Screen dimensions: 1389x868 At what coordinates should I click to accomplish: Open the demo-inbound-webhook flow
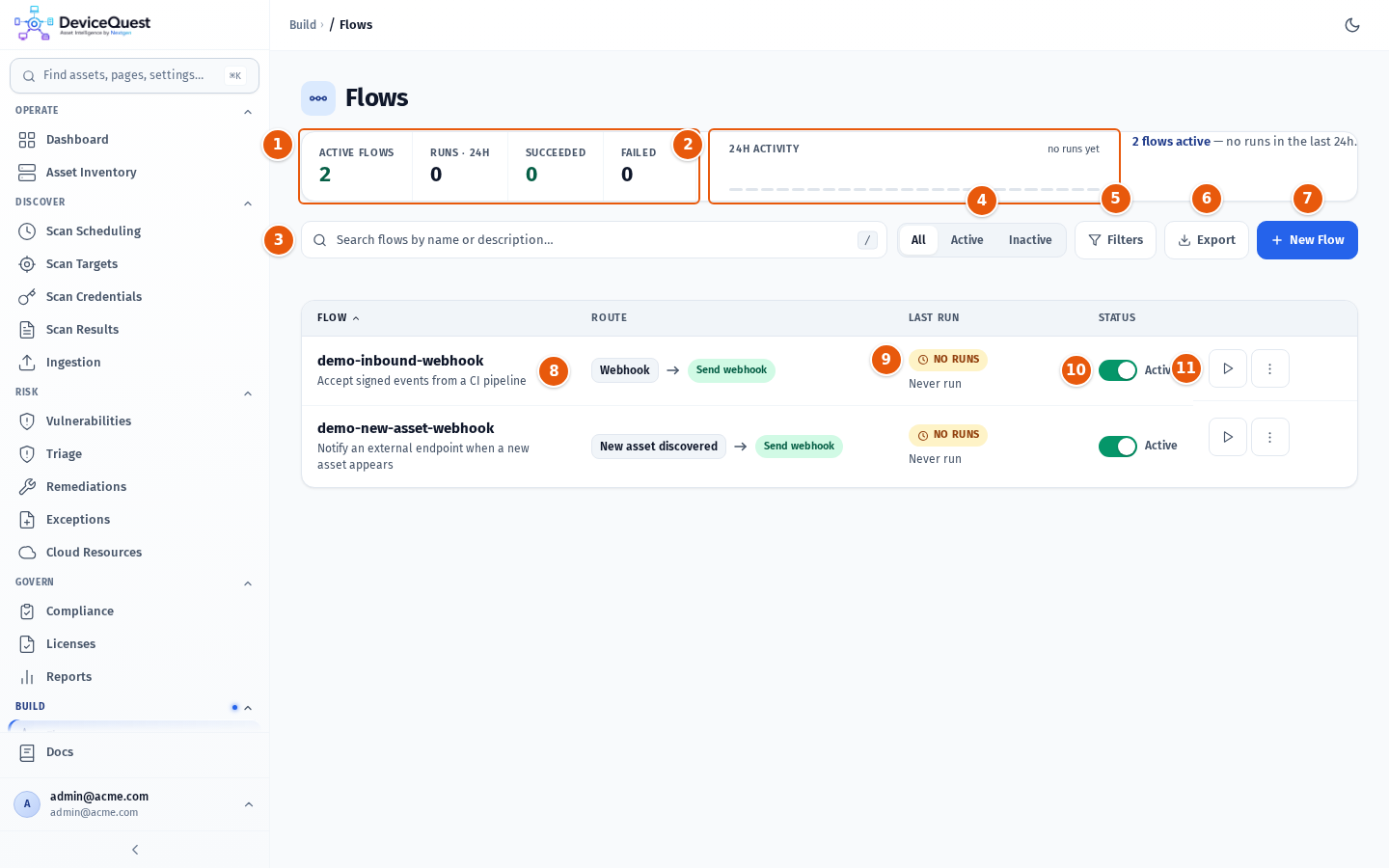click(400, 361)
